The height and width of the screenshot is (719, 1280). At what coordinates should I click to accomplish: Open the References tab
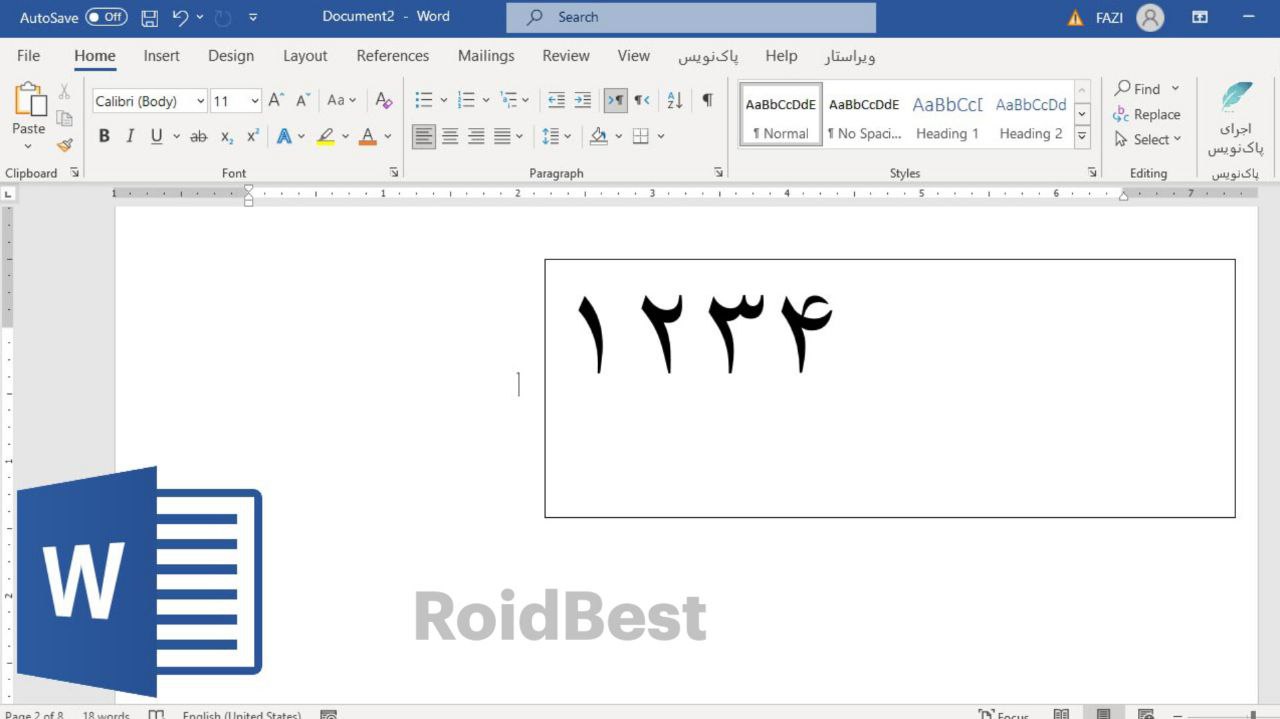392,56
